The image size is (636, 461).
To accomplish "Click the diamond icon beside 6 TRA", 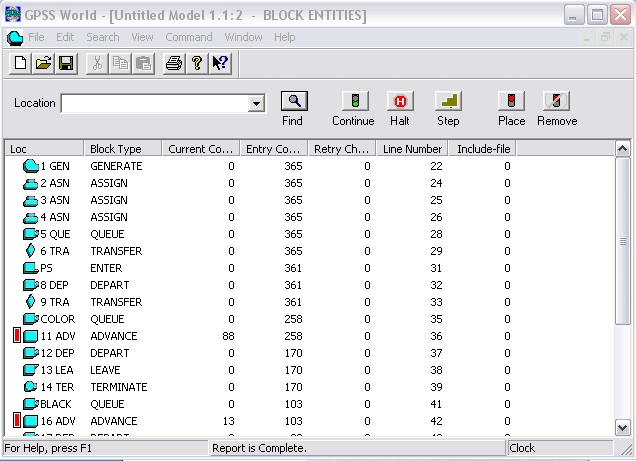I will coord(30,251).
